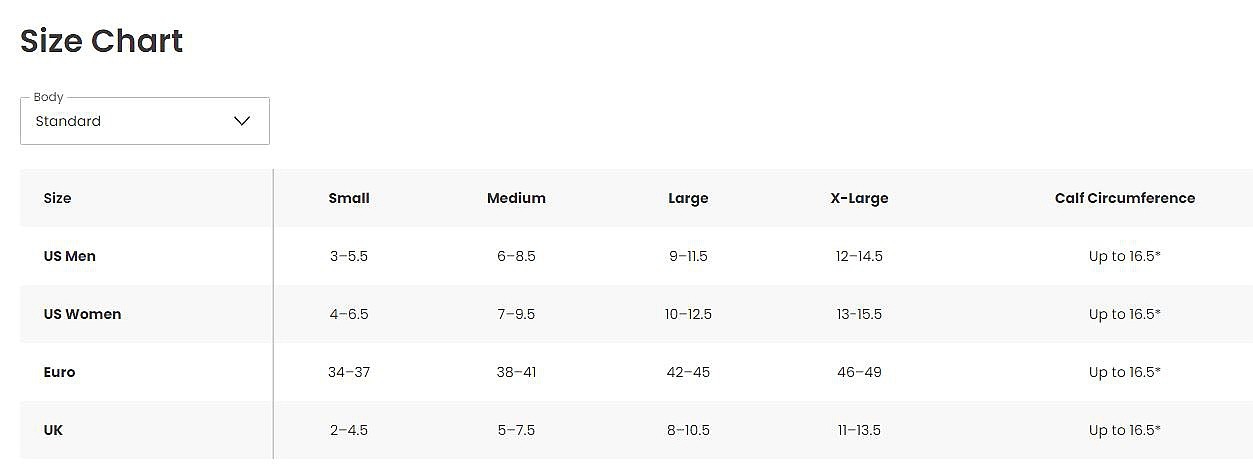Image resolution: width=1253 pixels, height=475 pixels.
Task: Click the UK Medium 5–7.5 cell
Action: pos(516,430)
